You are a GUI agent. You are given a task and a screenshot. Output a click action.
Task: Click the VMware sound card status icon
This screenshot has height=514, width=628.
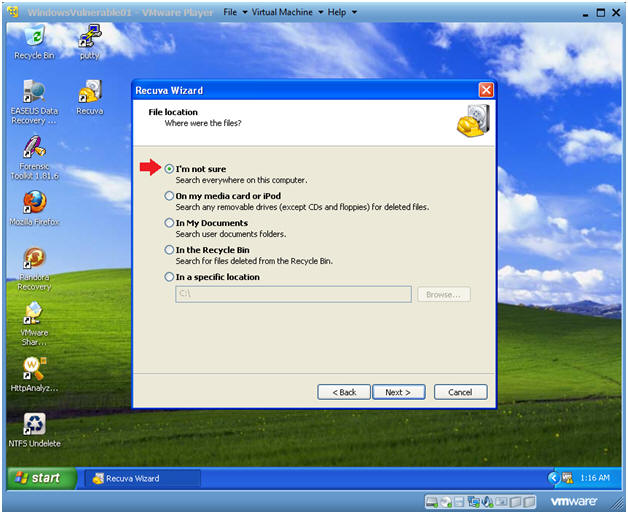(x=487, y=502)
